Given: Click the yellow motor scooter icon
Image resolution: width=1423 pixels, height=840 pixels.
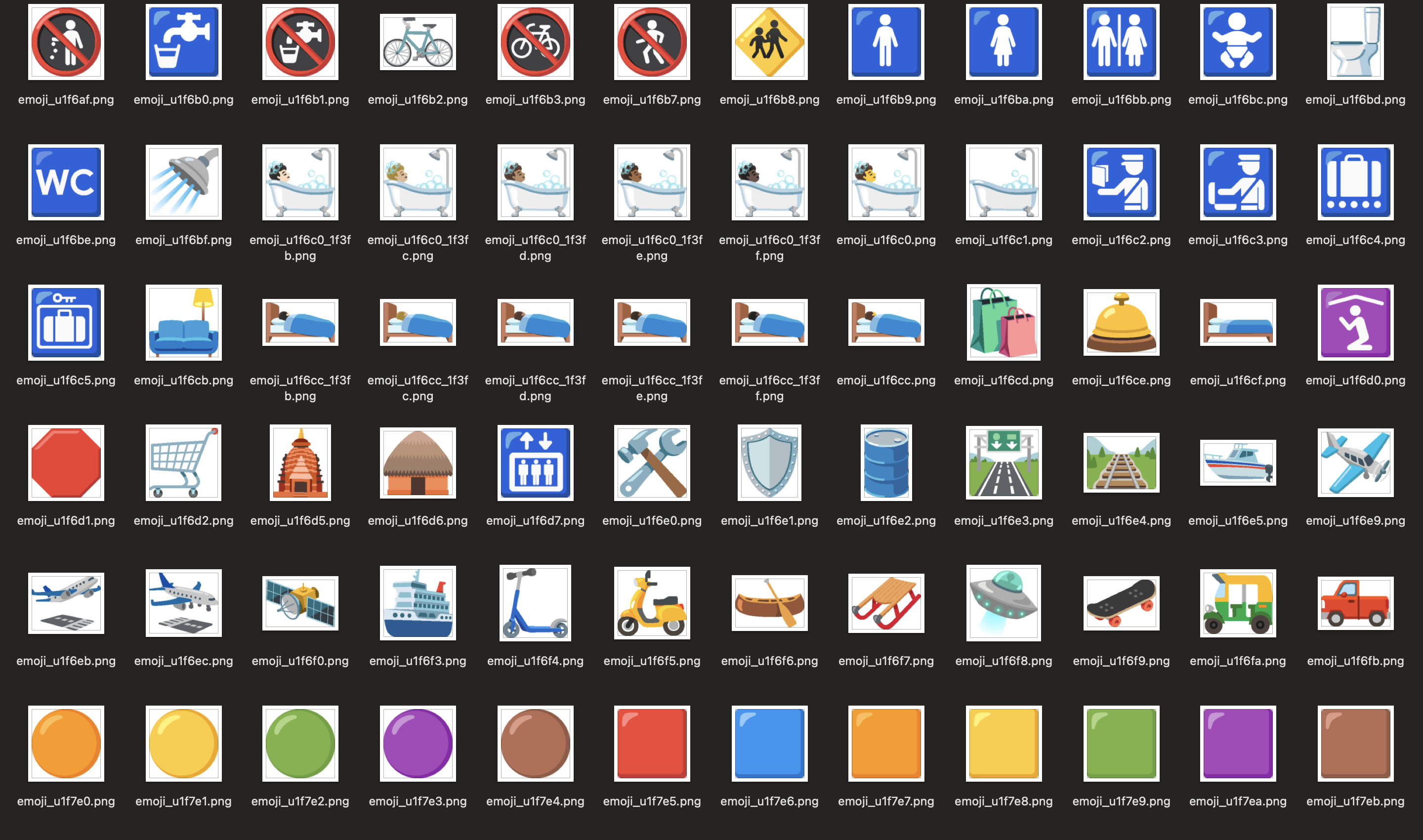Looking at the screenshot, I should pyautogui.click(x=652, y=603).
